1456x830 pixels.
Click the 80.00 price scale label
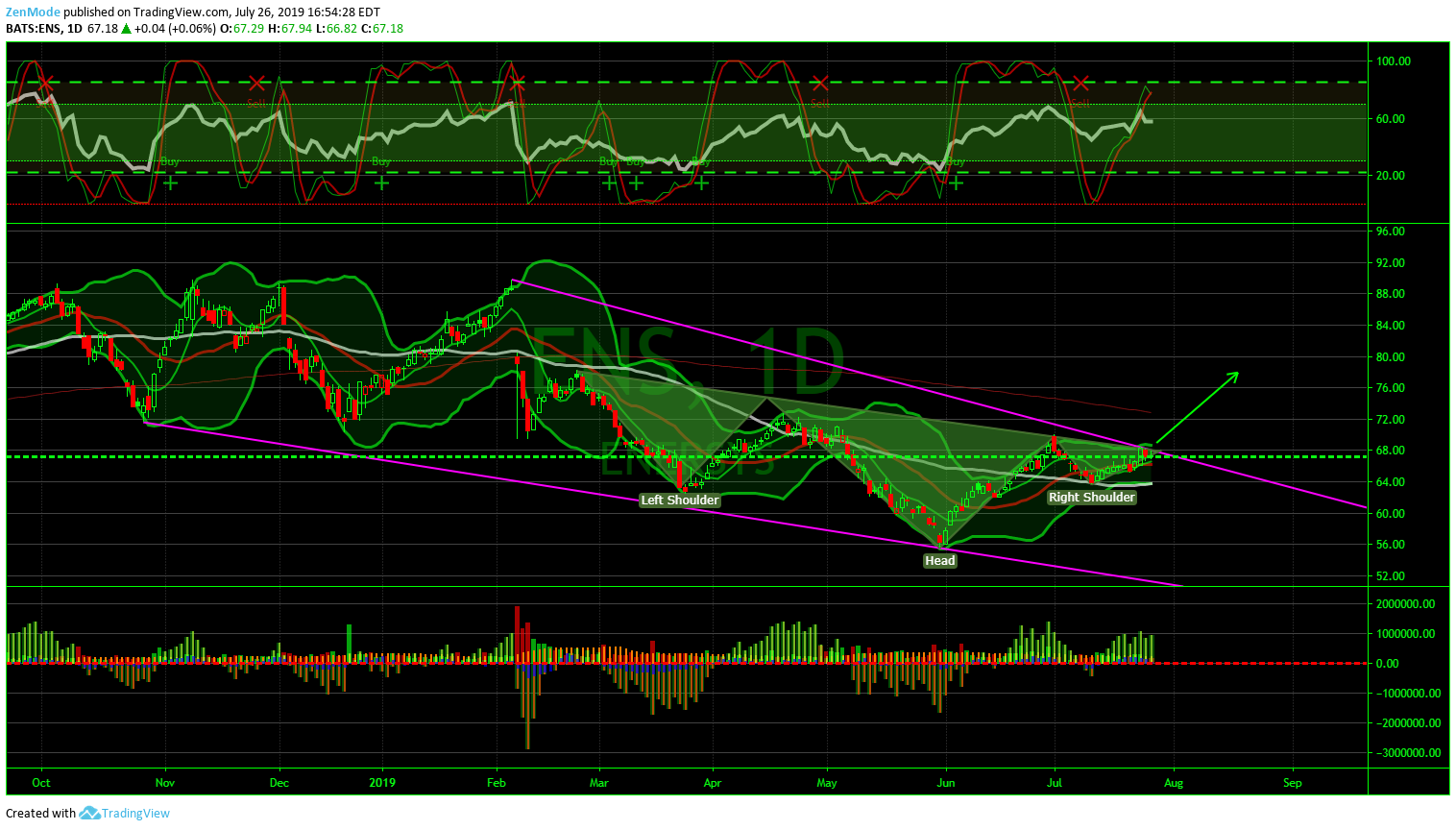point(1390,357)
